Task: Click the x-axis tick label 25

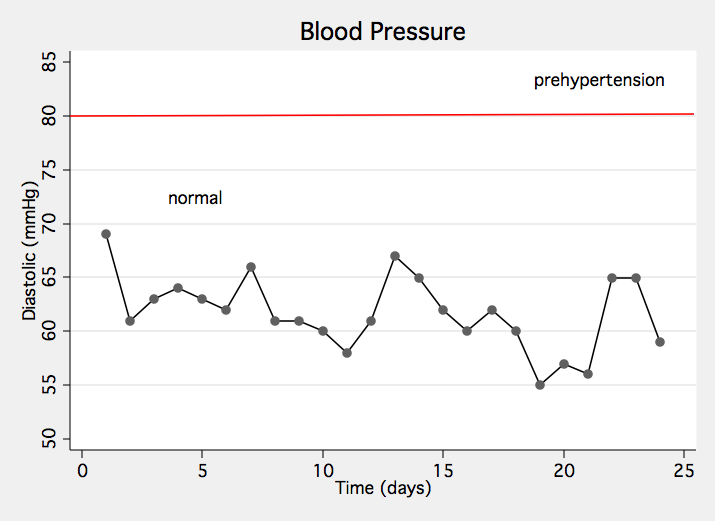Action: pos(684,470)
